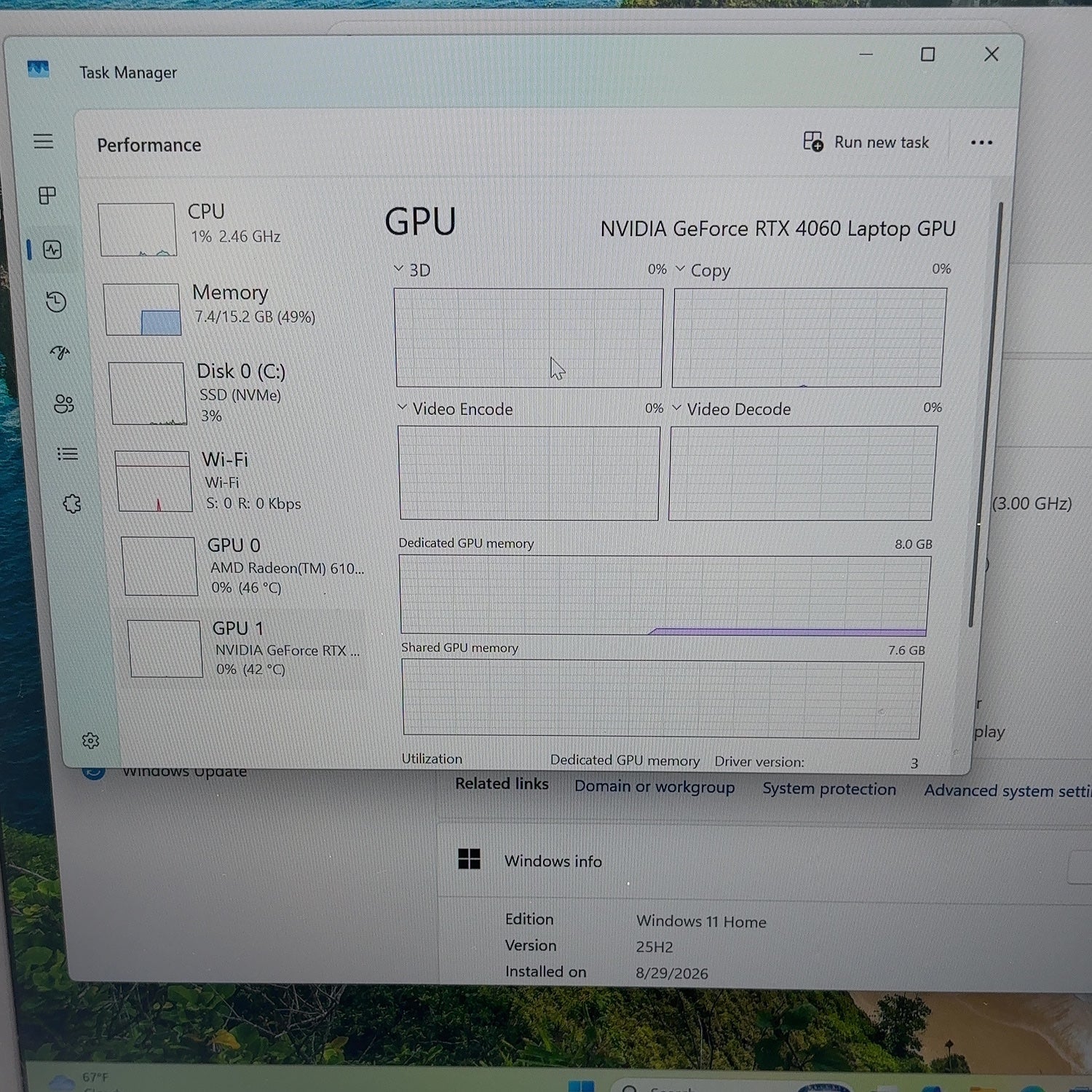Viewport: 1092px width, 1092px height.
Task: Click the '7.4/15.2 GB (49%)' memory value
Action: (255, 317)
